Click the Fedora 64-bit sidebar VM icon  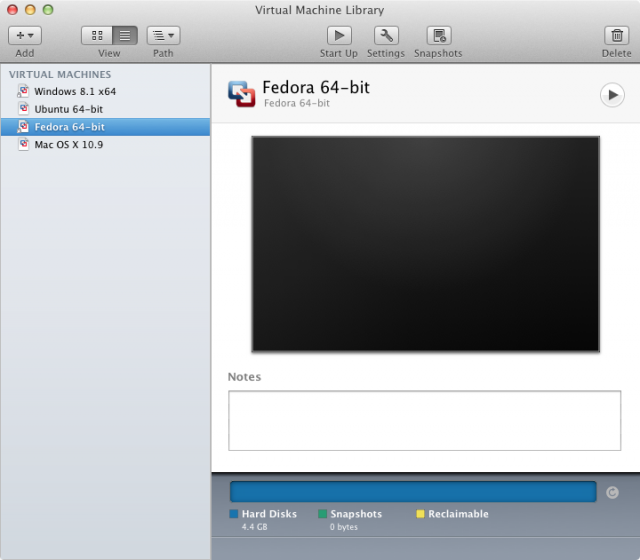pos(23,127)
